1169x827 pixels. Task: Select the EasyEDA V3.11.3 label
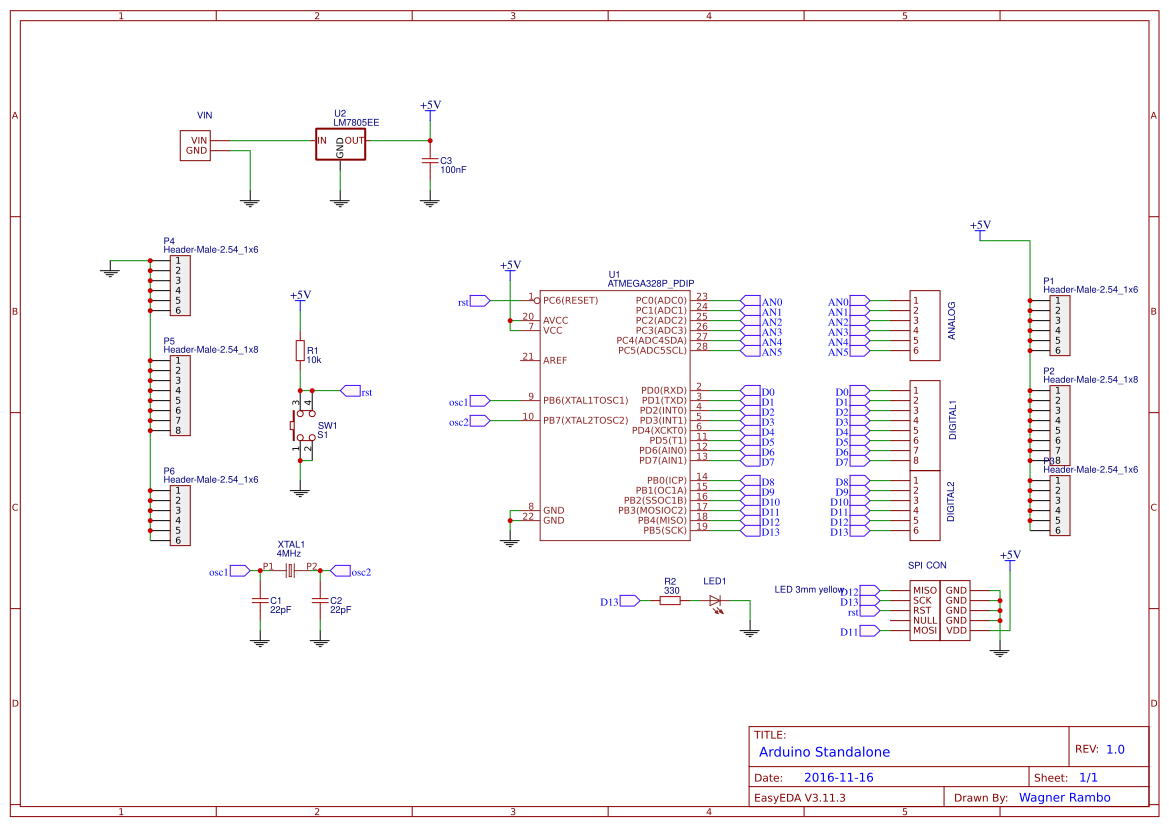[x=800, y=797]
